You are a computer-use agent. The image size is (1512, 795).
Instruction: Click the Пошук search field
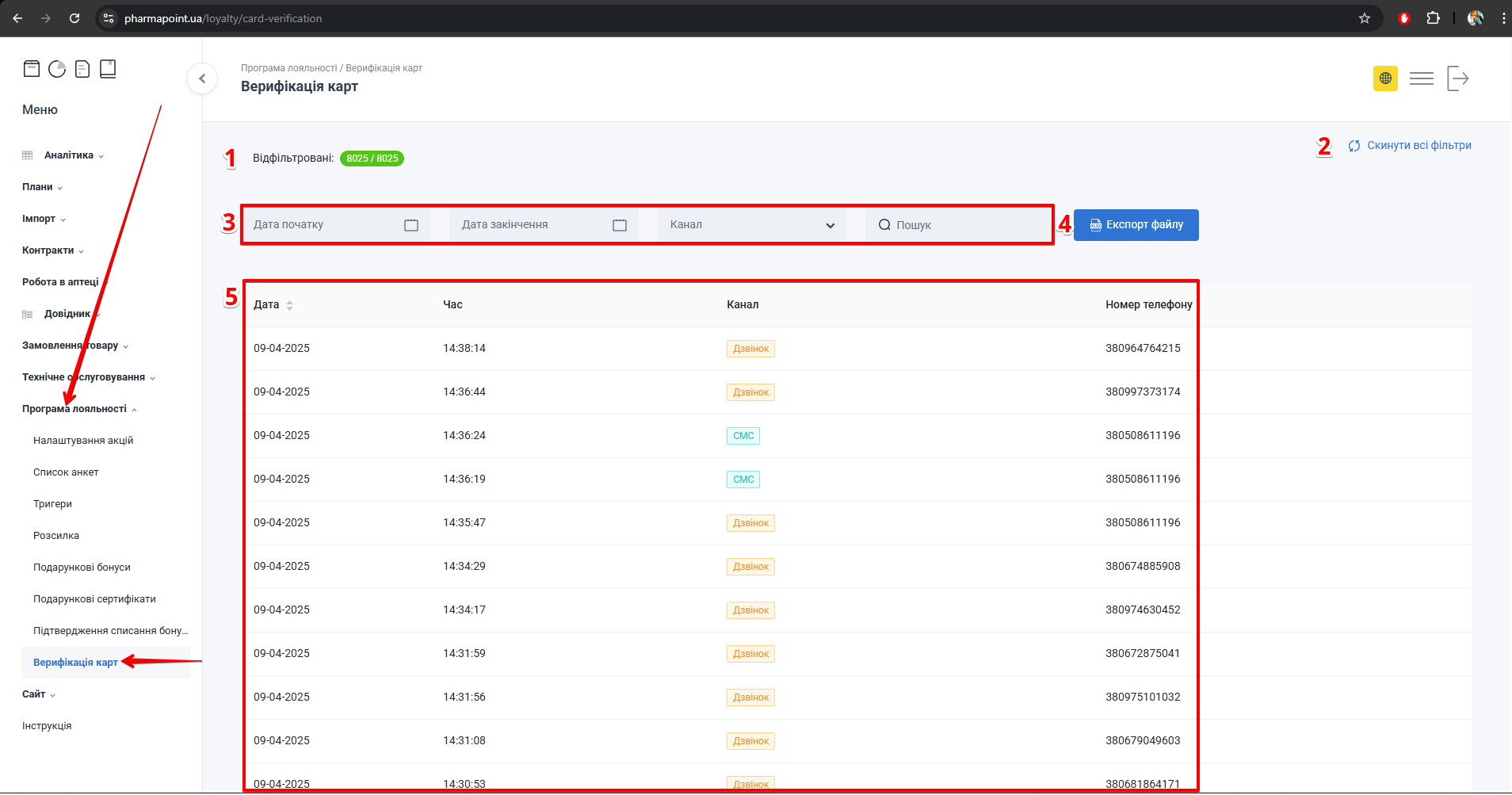967,225
